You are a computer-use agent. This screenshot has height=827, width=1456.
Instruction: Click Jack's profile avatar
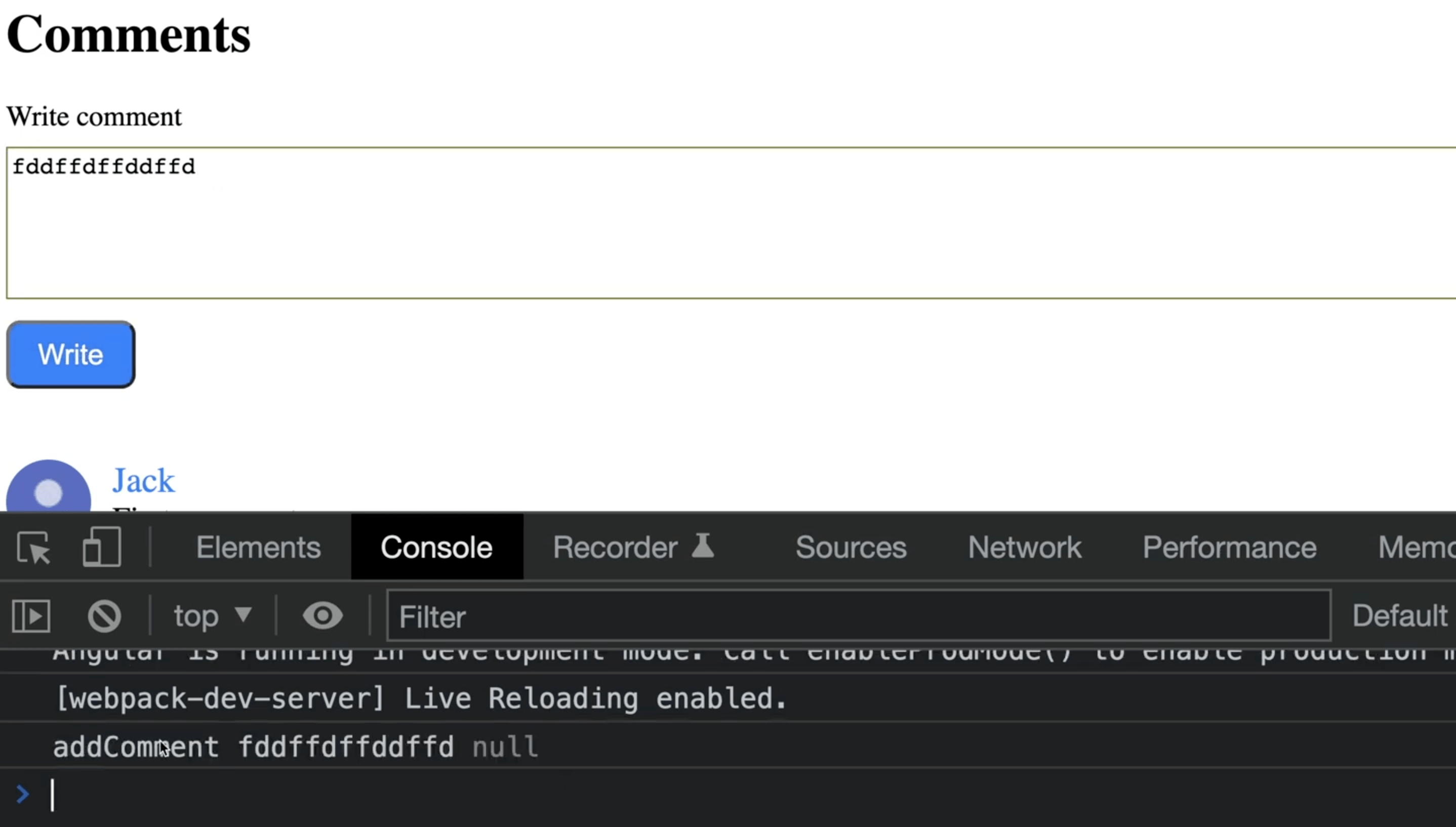coord(48,491)
